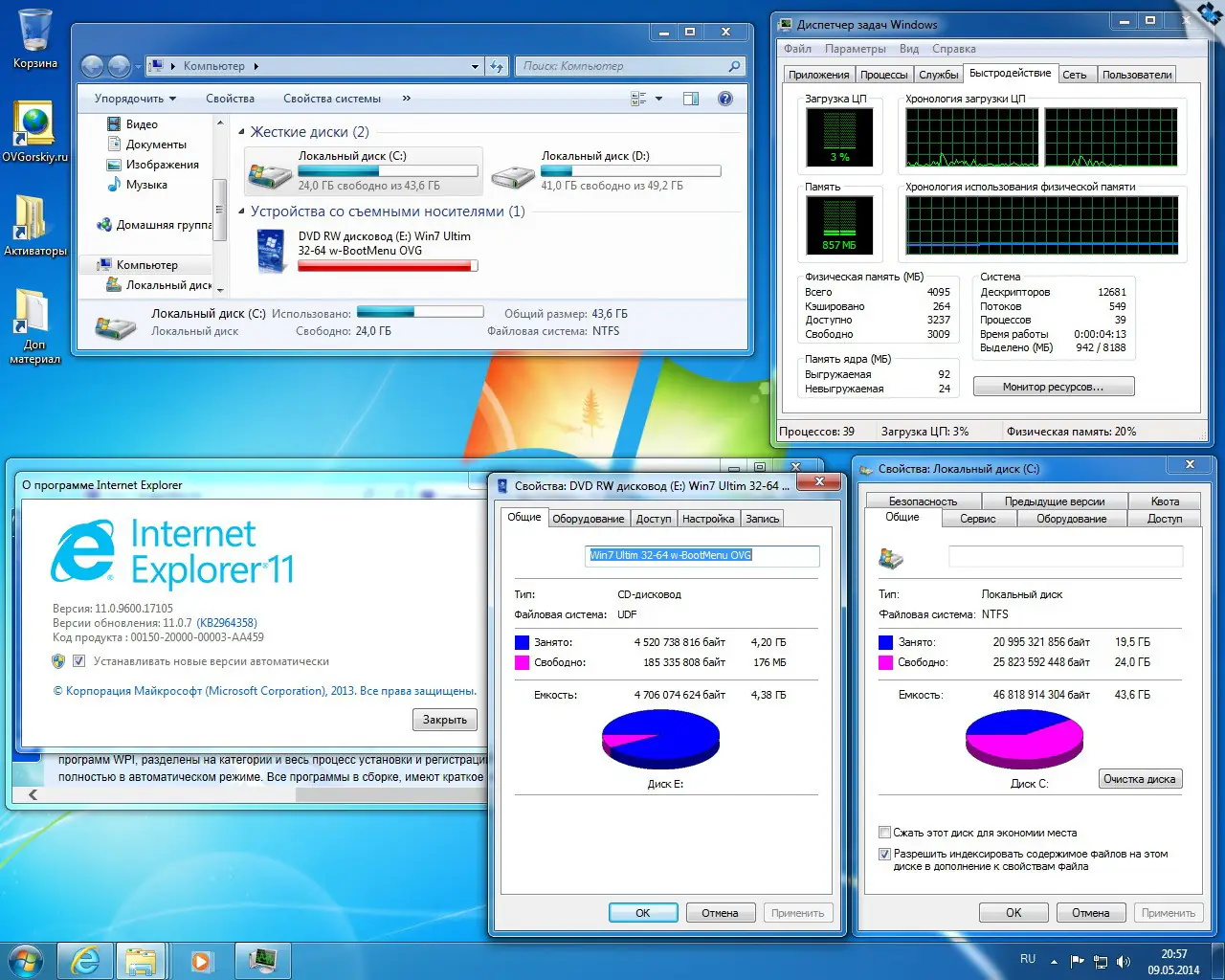Click the refresh button beside address bar
Viewport: 1225px width, 980px height.
click(x=497, y=66)
